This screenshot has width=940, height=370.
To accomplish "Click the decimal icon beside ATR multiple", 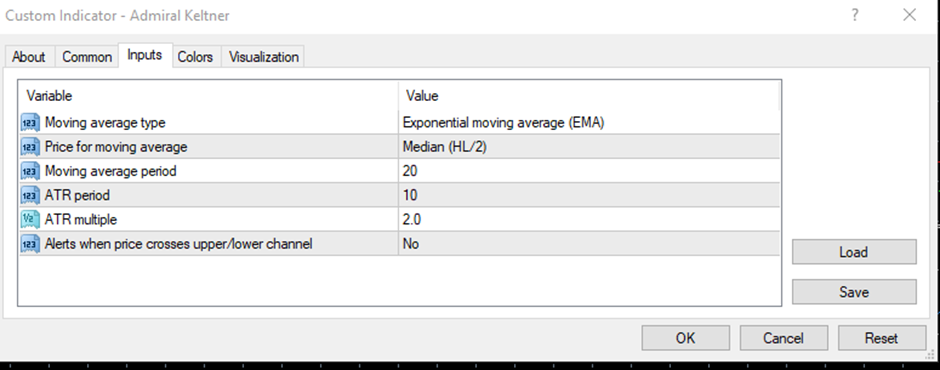I will coord(30,220).
